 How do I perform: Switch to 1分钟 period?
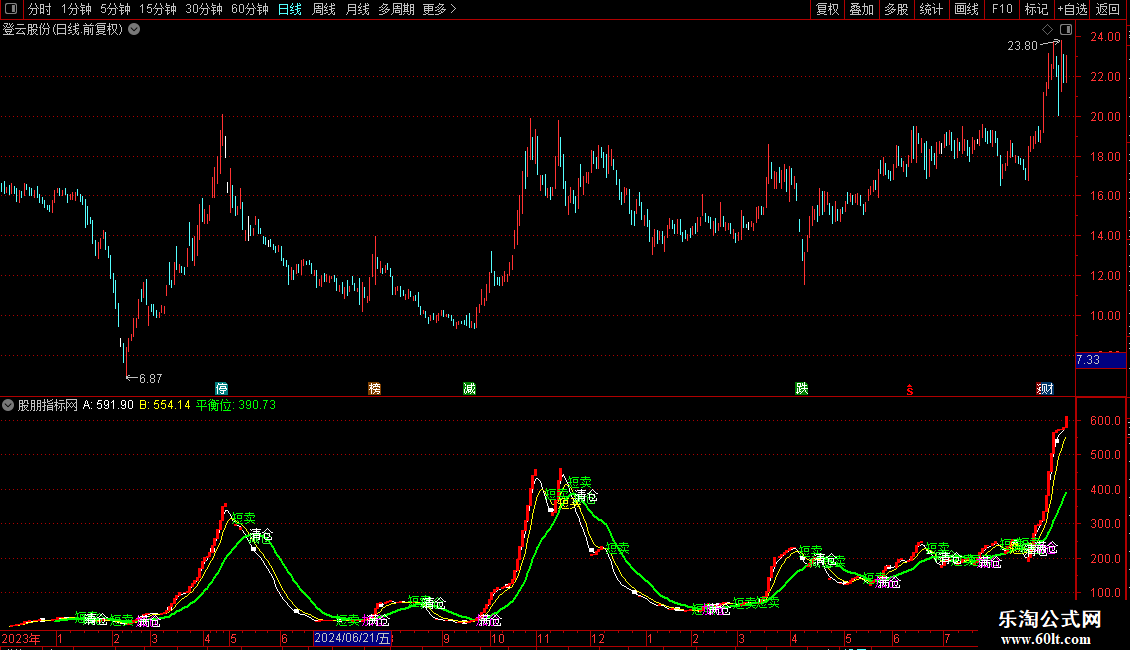pos(76,9)
